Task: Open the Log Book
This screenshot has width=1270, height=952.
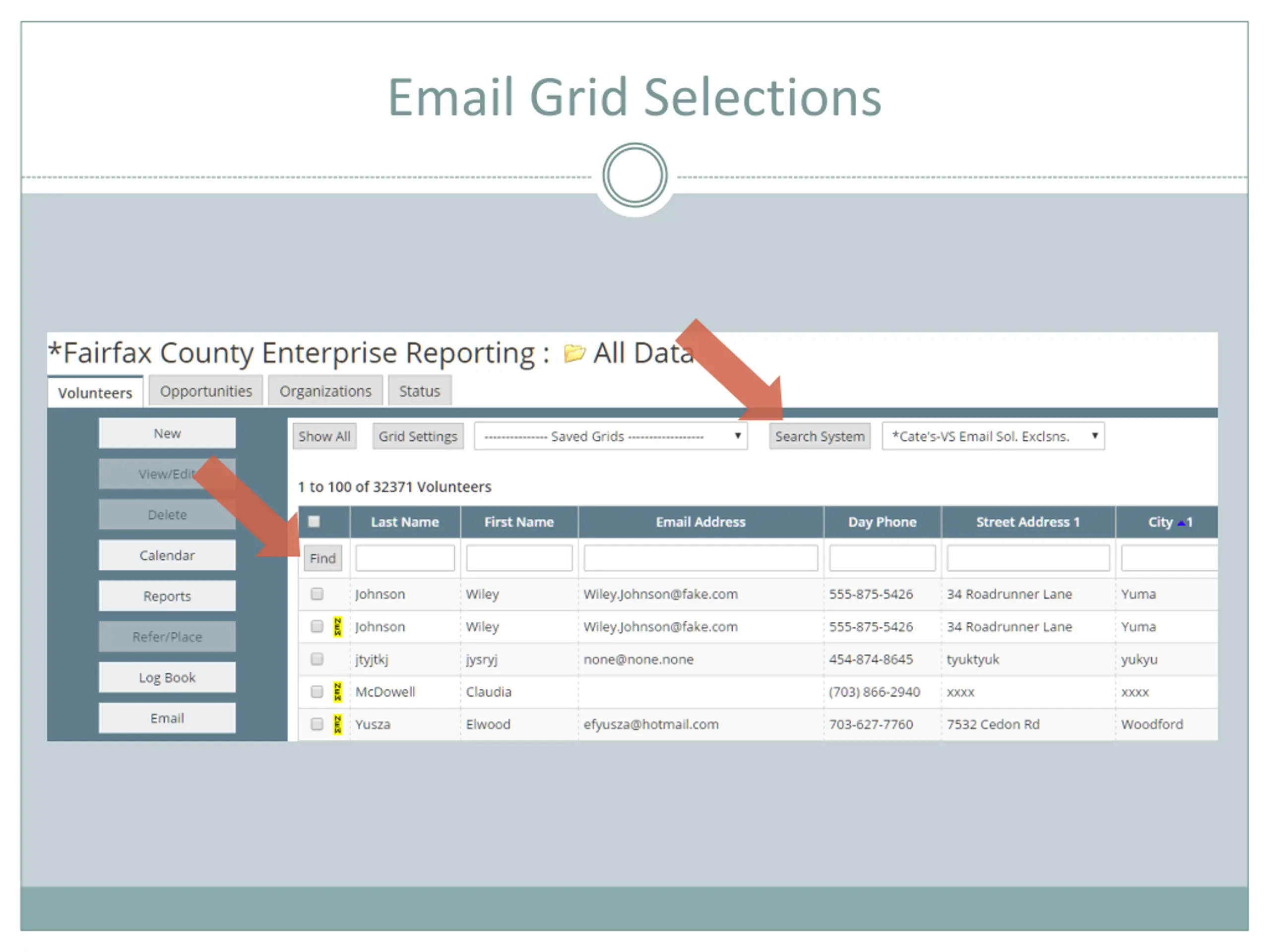Action: tap(167, 678)
